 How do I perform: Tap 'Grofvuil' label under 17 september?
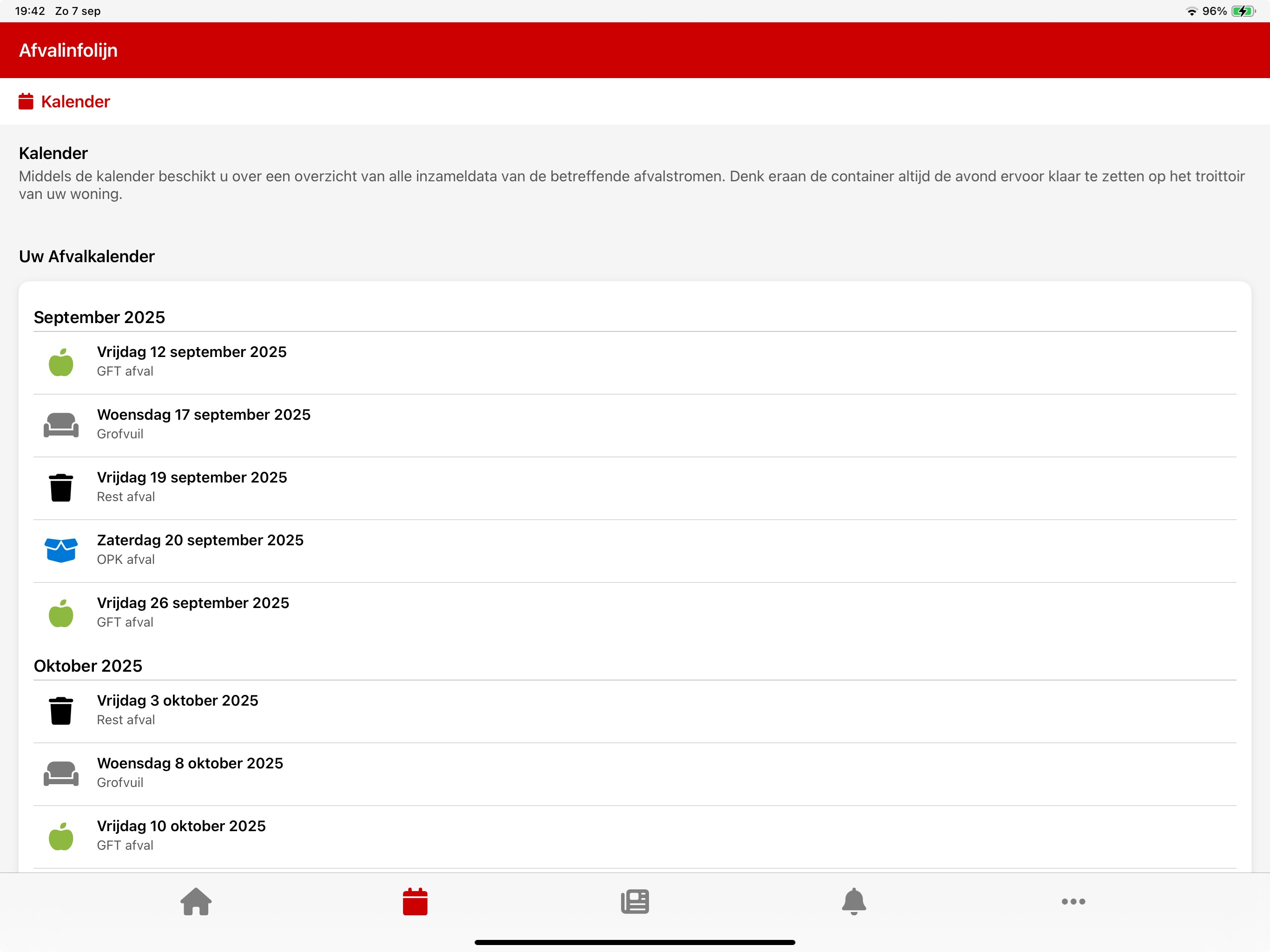120,434
